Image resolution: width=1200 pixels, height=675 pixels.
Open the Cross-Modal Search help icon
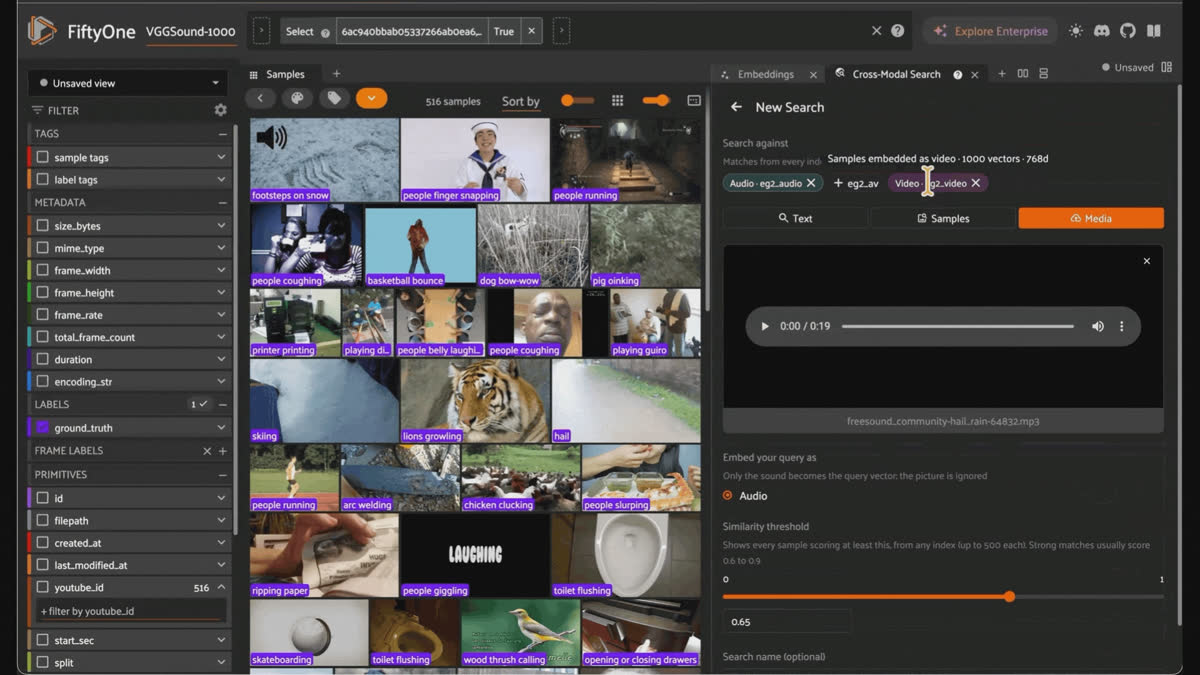pyautogui.click(x=958, y=75)
